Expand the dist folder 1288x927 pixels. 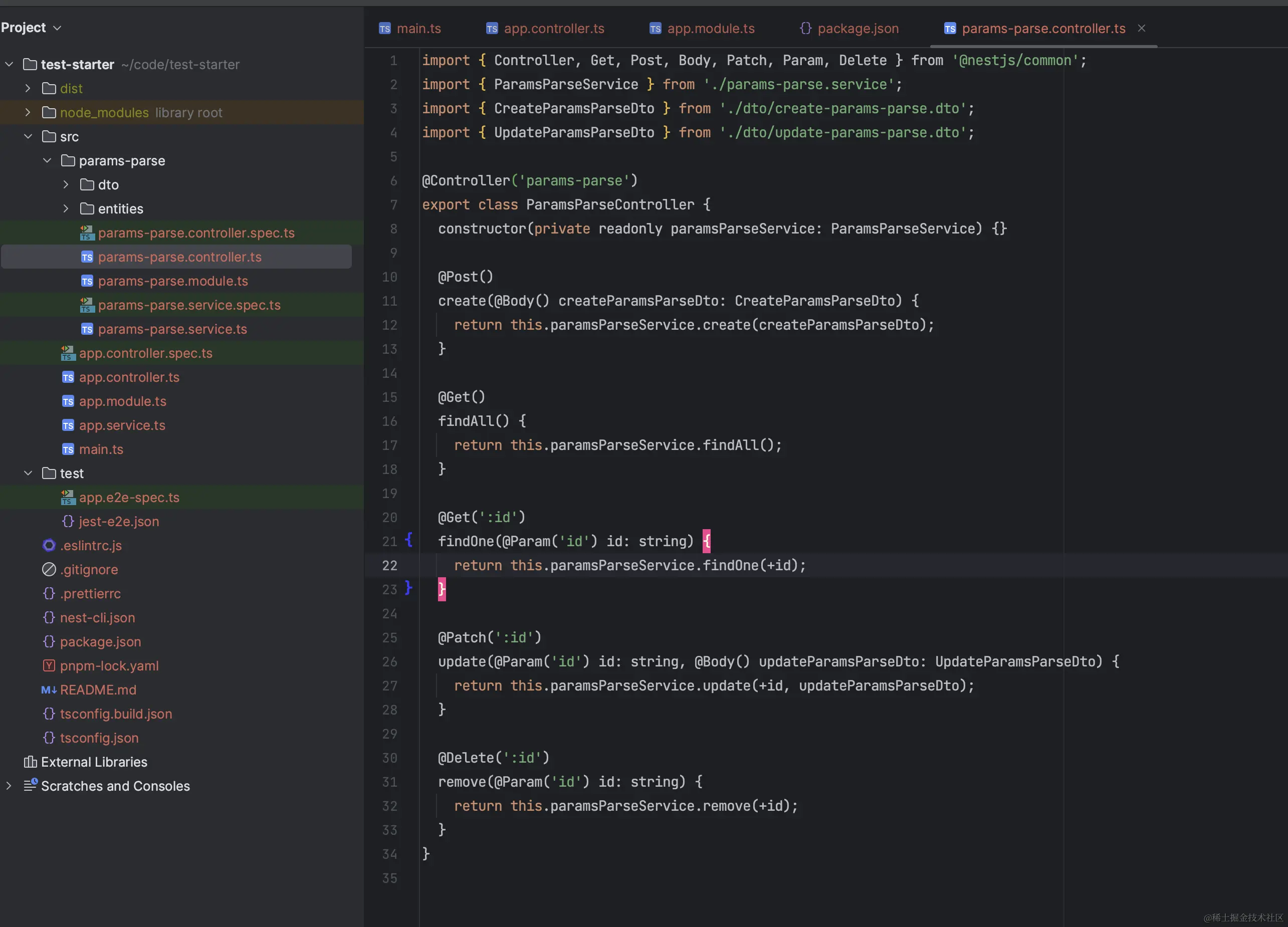[28, 89]
